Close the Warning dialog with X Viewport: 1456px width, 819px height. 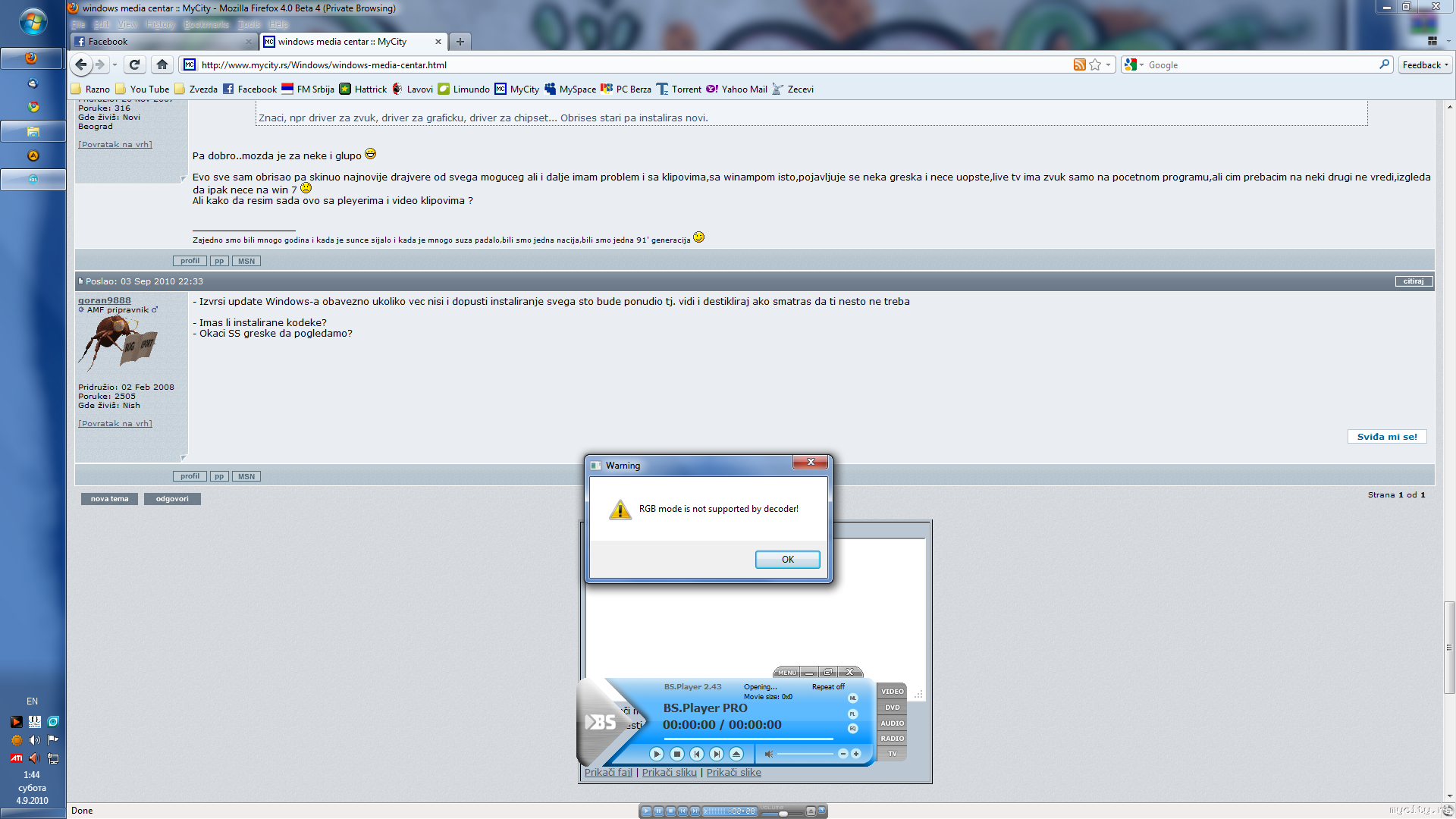pyautogui.click(x=811, y=462)
